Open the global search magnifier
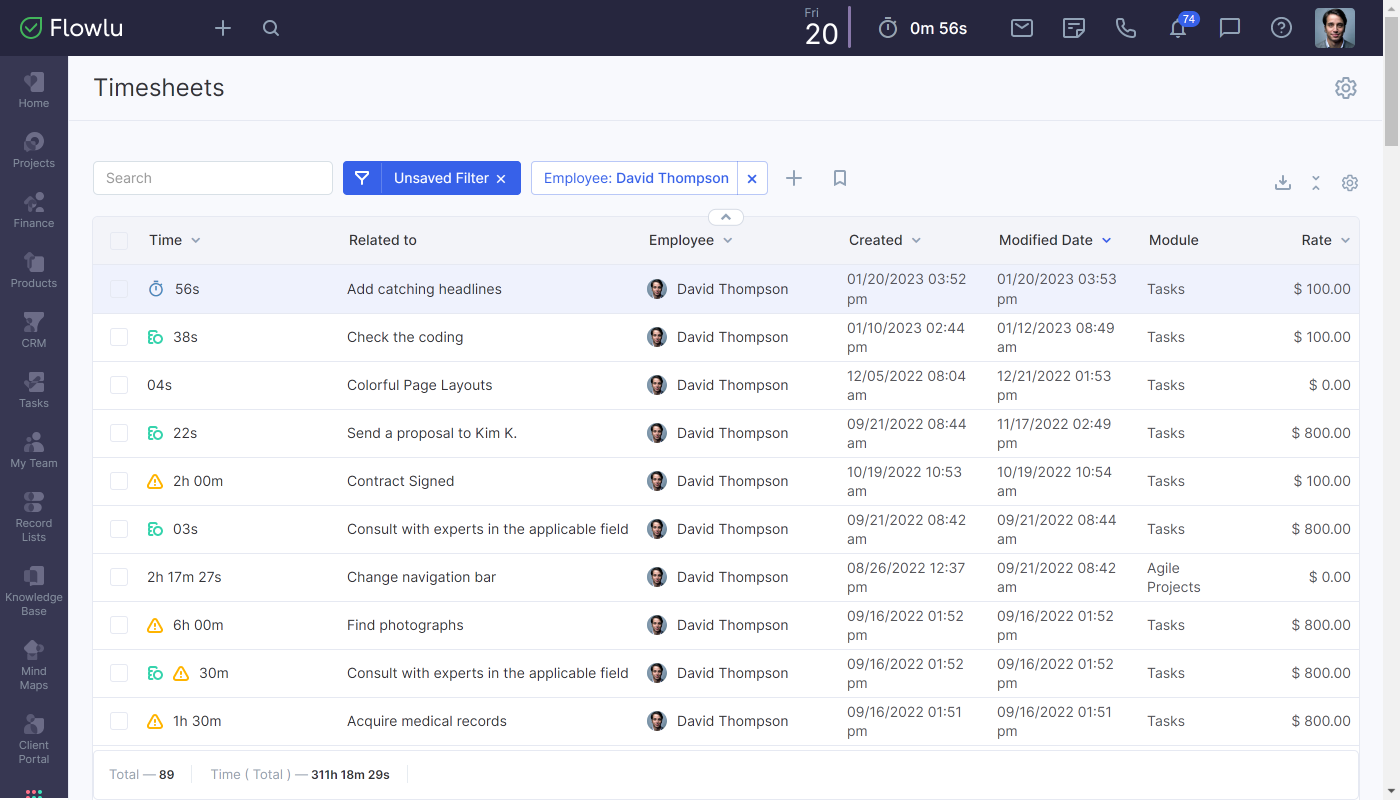This screenshot has width=1400, height=800. 271,28
